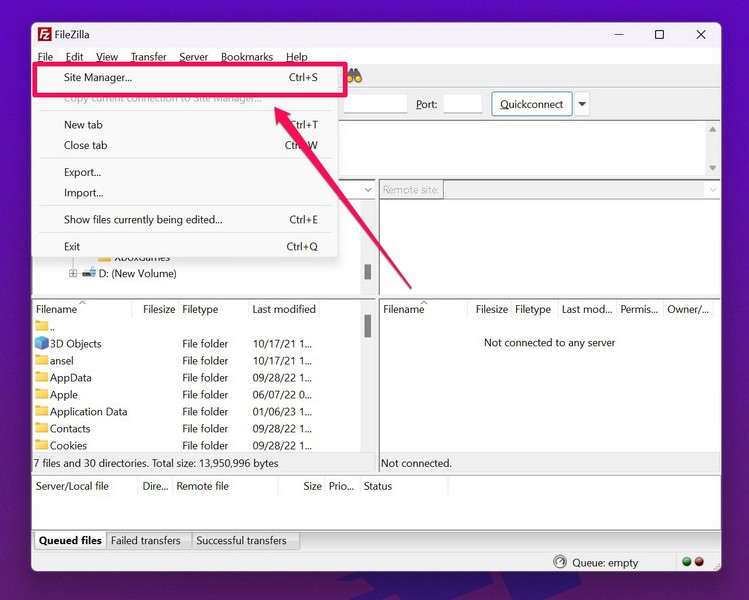Click the 3D Objects folder icon

42,343
